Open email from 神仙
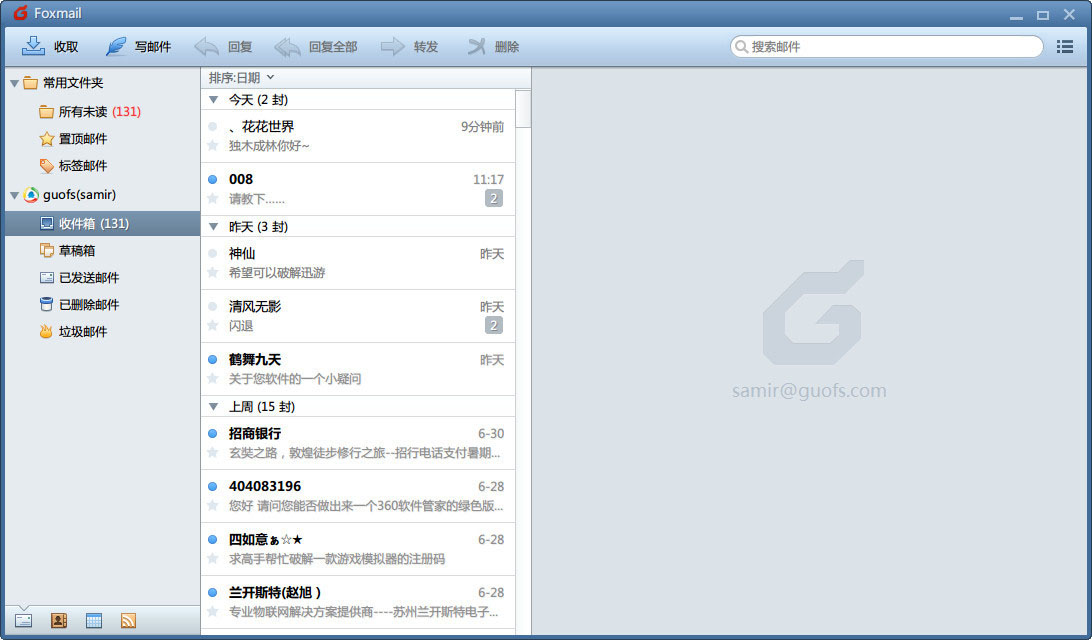The height and width of the screenshot is (640, 1092). pos(358,263)
